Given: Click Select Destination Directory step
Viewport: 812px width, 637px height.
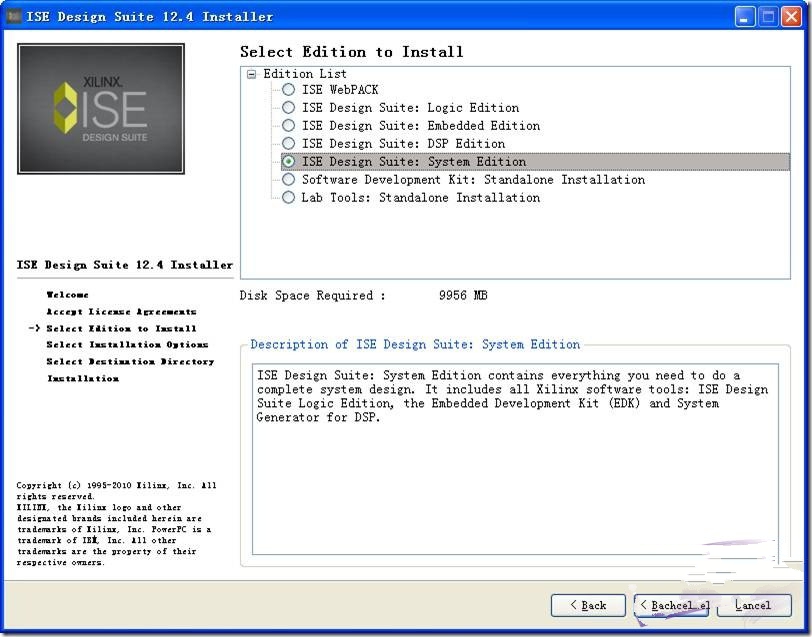Looking at the screenshot, I should tap(130, 361).
